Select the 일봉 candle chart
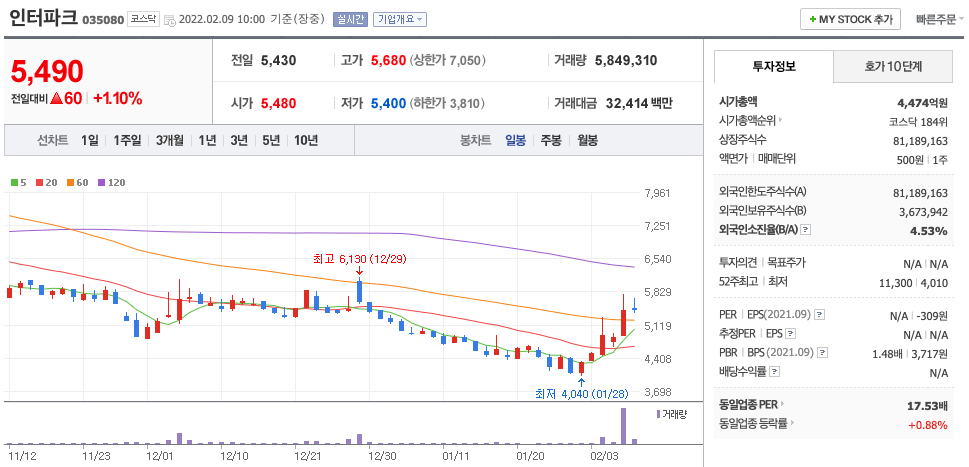This screenshot has width=969, height=467. [515, 141]
